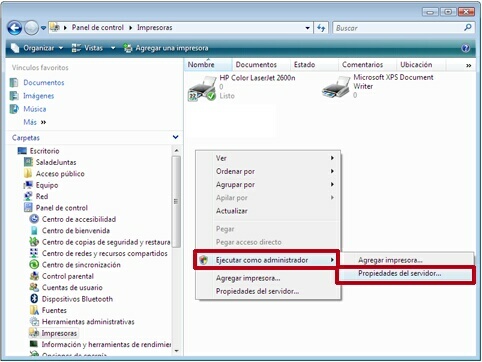Click 'Impresoras' in the address breadcrumb
482x362 pixels.
tap(155, 28)
